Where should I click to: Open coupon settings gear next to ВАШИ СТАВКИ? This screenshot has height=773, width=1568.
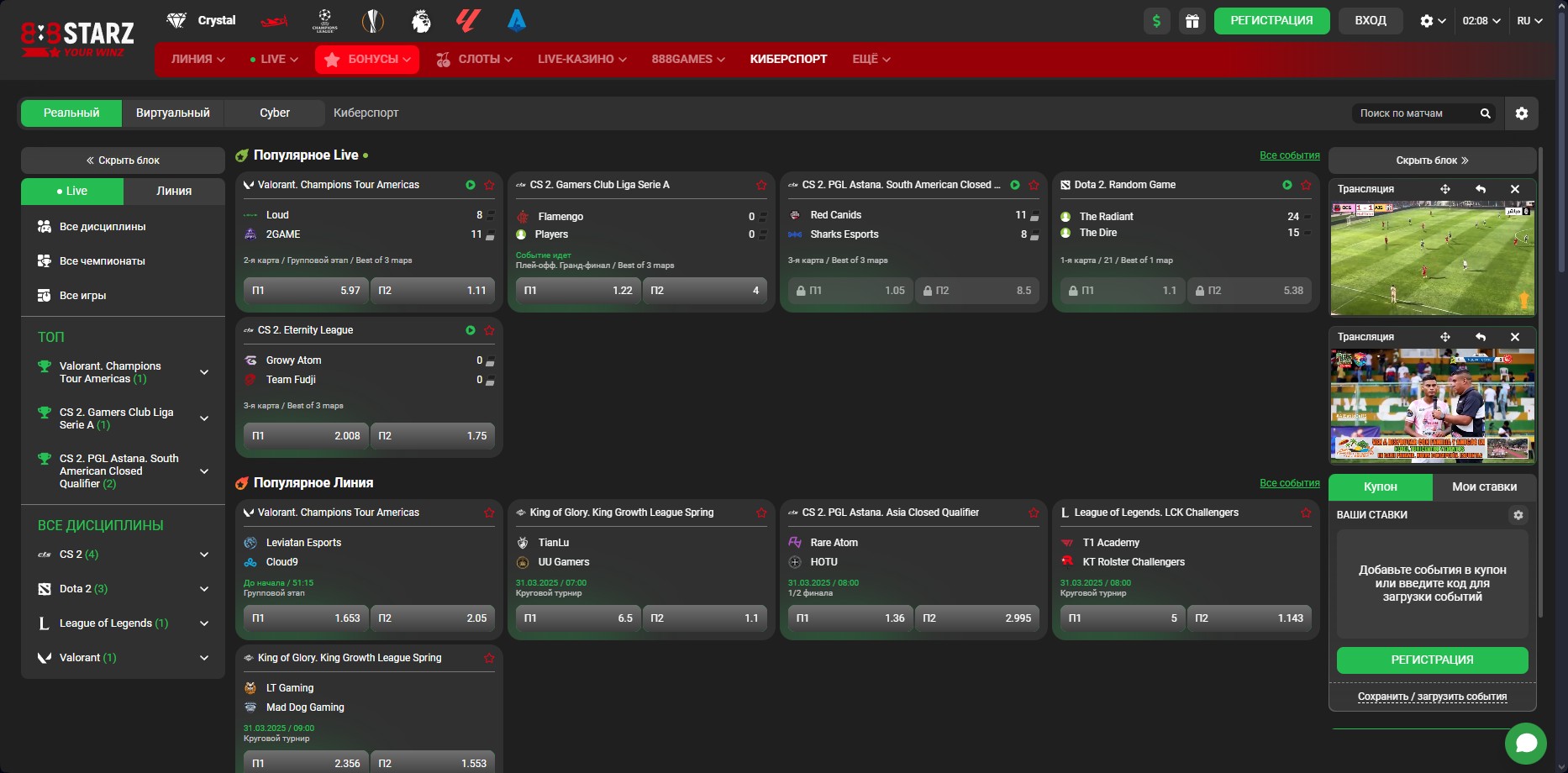tap(1518, 515)
